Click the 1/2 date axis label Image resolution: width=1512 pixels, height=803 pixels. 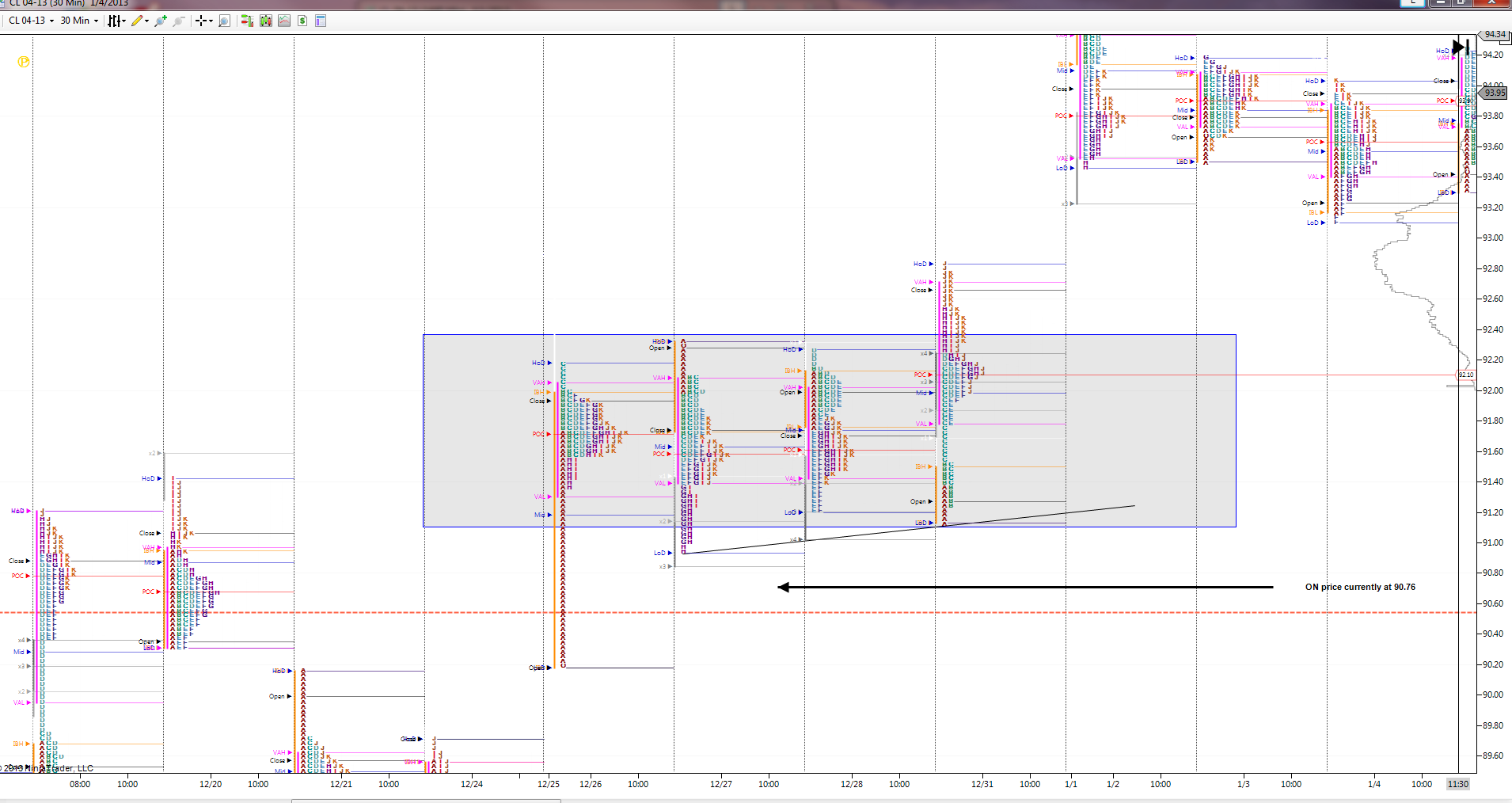click(x=1113, y=784)
